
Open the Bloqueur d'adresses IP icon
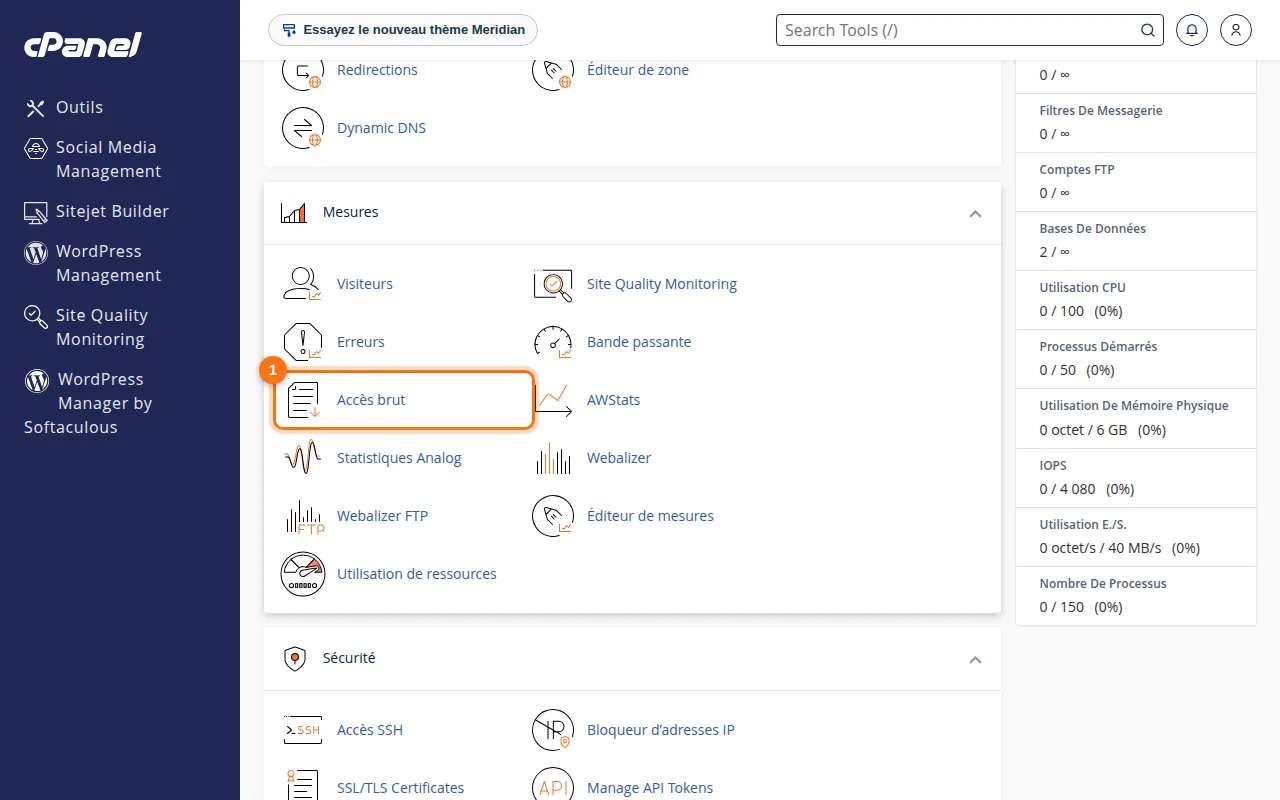[553, 730]
